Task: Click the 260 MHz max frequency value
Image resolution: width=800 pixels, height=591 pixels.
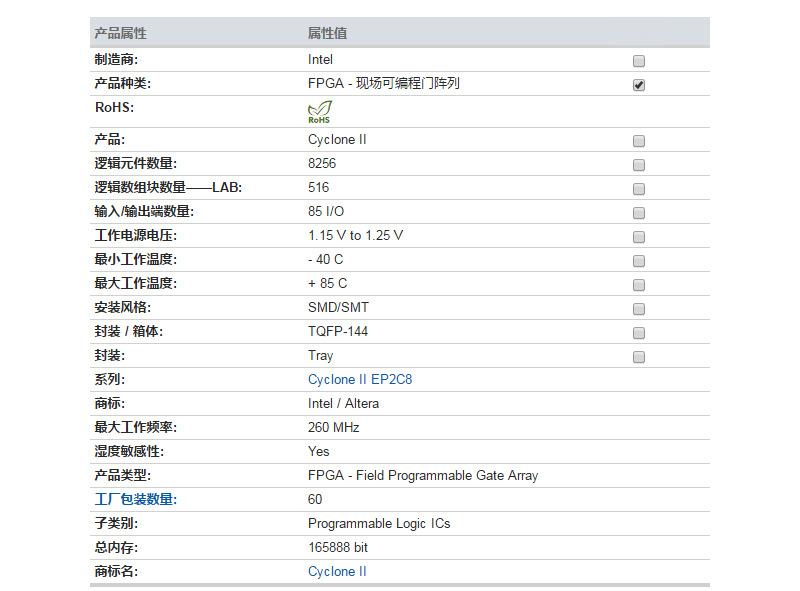Action: pyautogui.click(x=333, y=428)
